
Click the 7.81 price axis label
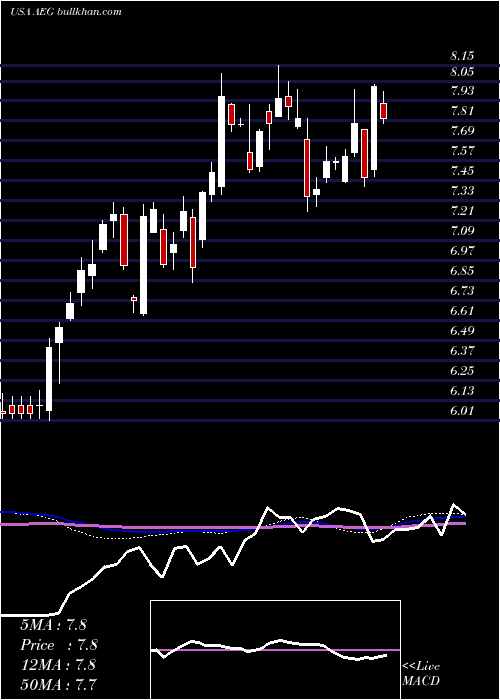point(462,111)
